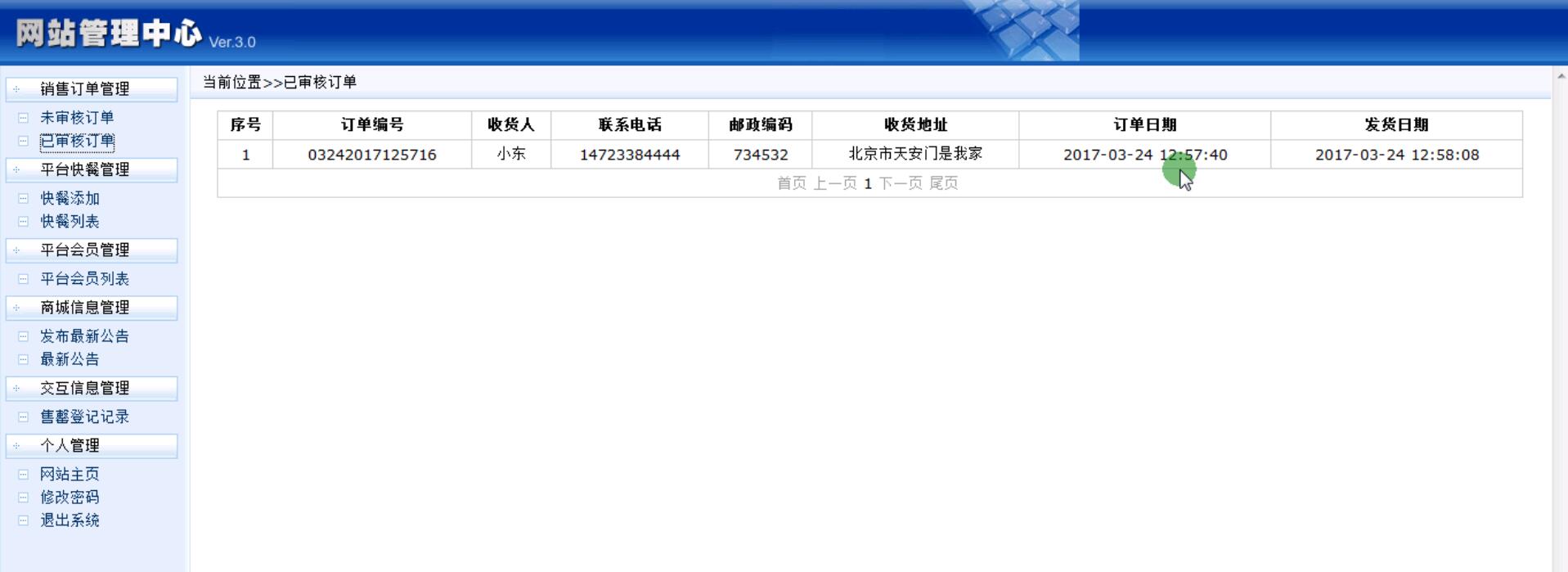Collapse the 平台快餐管理 section header
The width and height of the screenshot is (1568, 572).
tap(92, 169)
